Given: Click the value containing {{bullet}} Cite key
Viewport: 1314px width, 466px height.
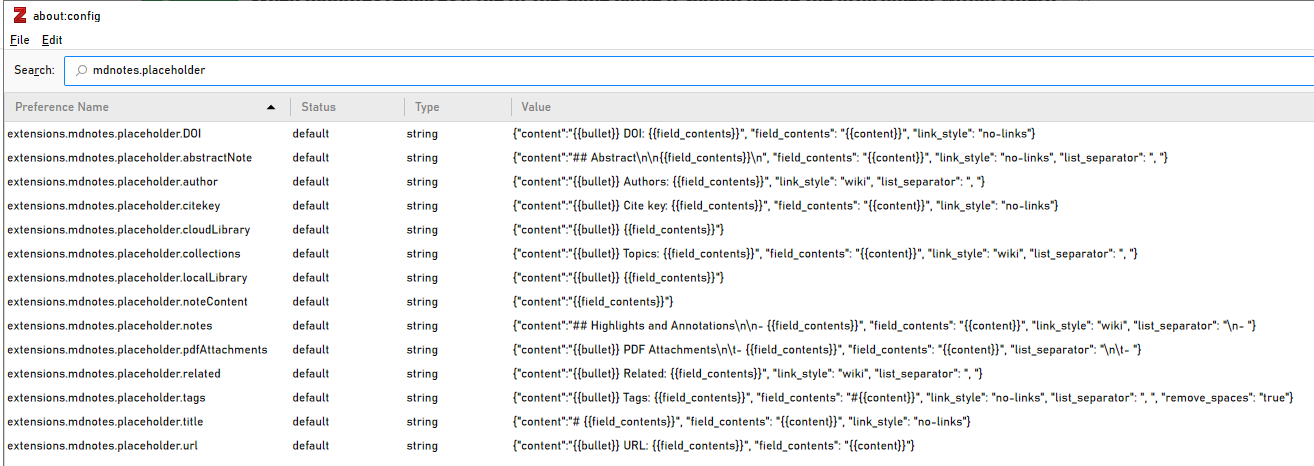Looking at the screenshot, I should pos(785,205).
